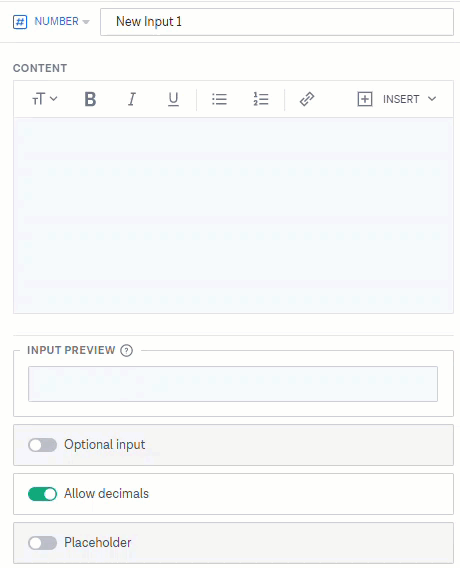460x568 pixels.
Task: Insert a bulleted list
Action: tap(219, 99)
